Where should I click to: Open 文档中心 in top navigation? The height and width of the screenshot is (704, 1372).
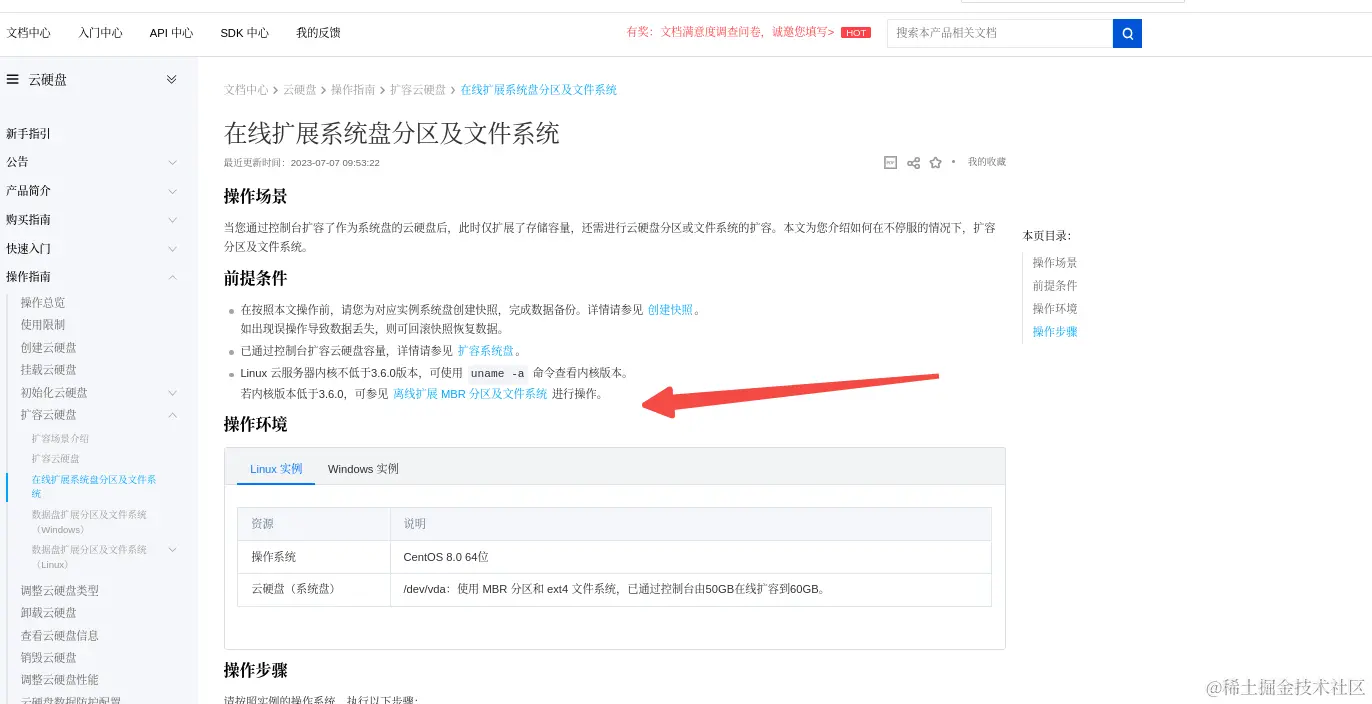[29, 33]
